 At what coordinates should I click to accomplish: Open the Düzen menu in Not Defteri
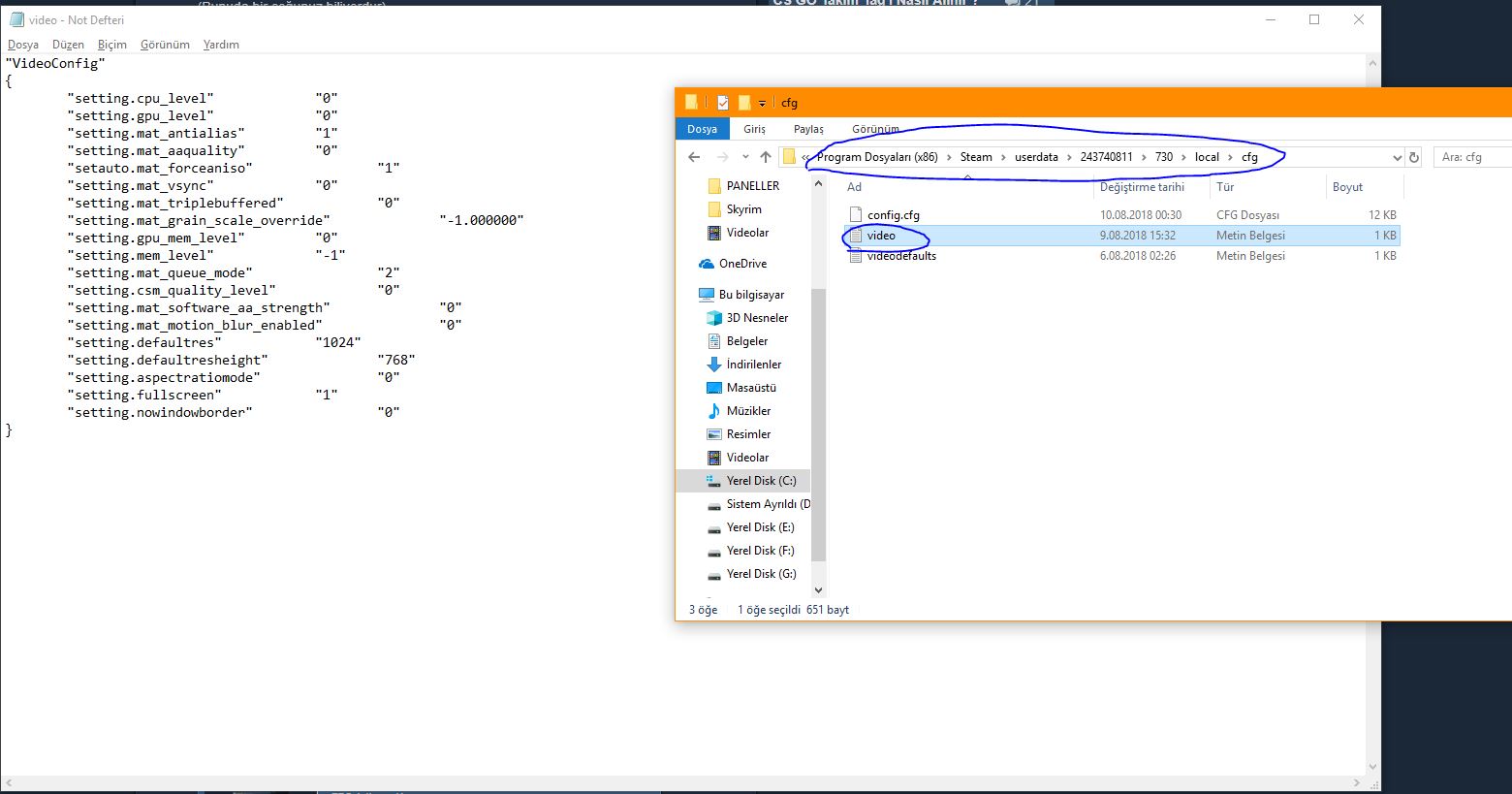[68, 45]
